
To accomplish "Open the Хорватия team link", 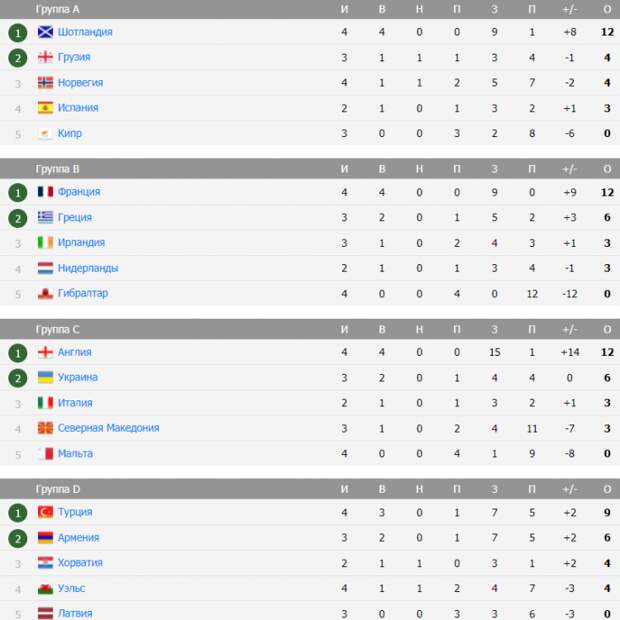I will pyautogui.click(x=80, y=563).
